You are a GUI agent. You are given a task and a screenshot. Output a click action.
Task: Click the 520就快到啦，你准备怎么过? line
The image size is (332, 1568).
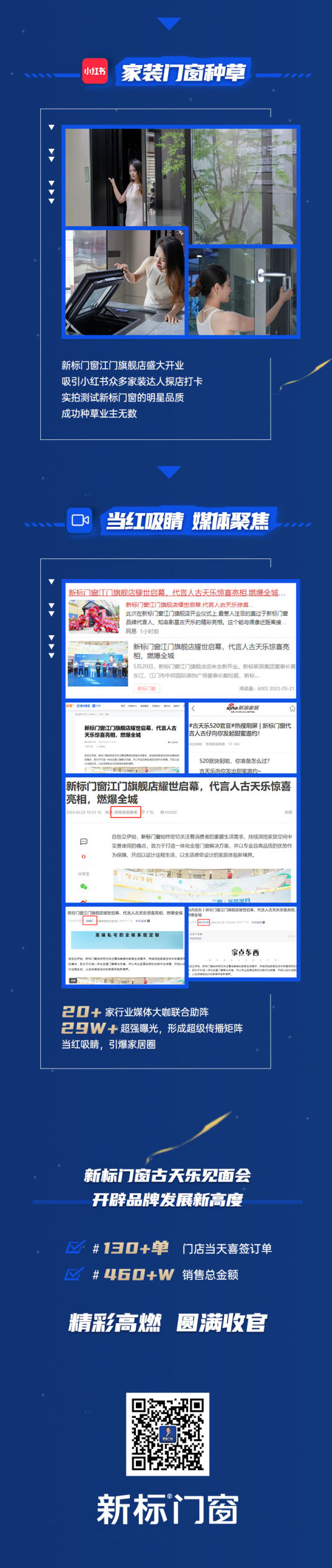(x=235, y=760)
